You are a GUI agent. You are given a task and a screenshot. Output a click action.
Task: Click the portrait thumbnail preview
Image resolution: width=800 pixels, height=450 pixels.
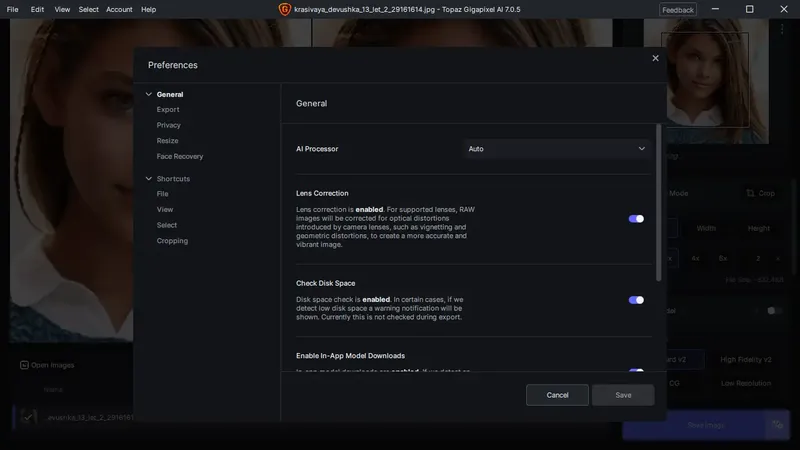click(x=706, y=81)
